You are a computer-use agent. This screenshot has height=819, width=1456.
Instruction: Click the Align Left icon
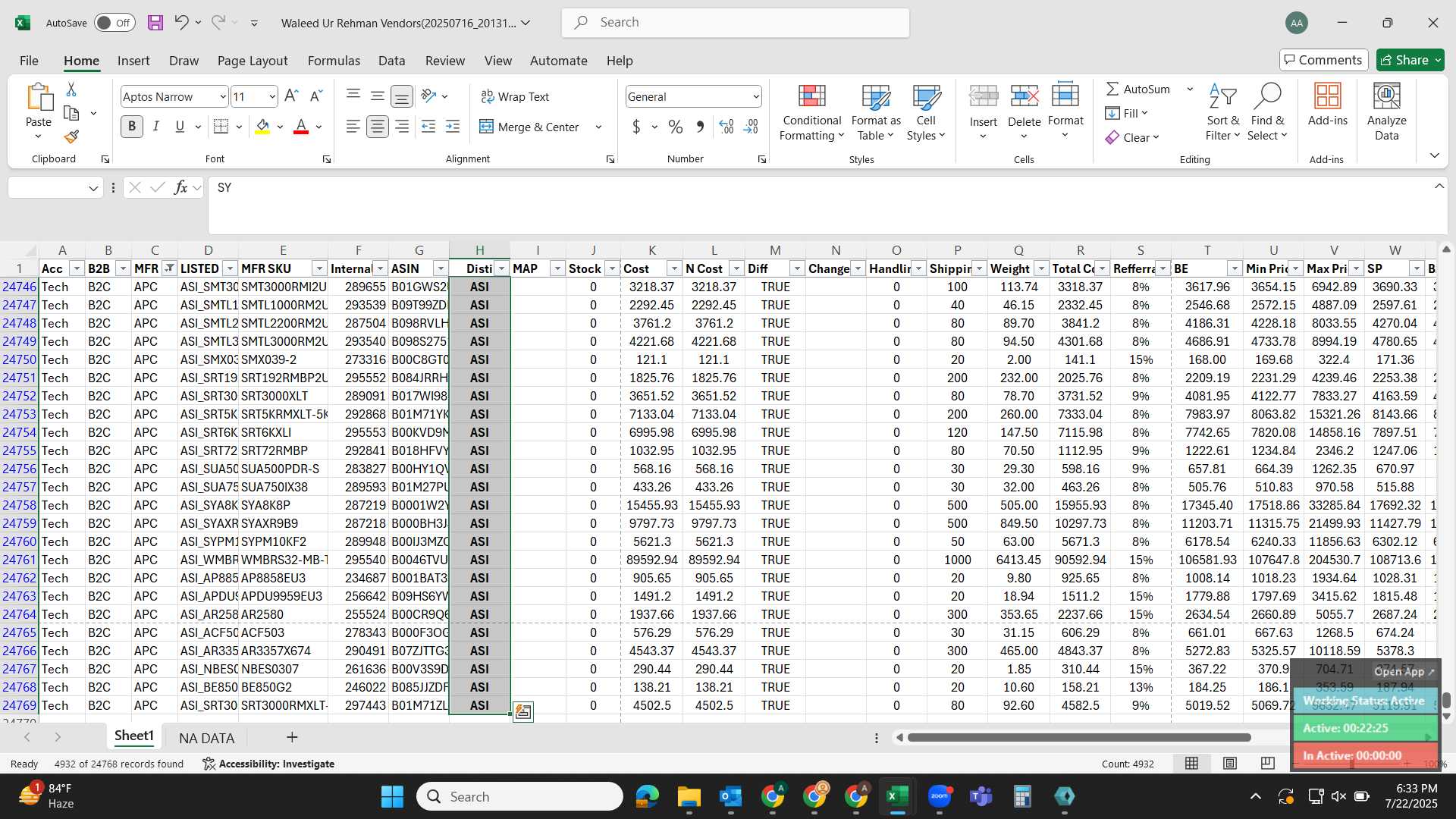(x=353, y=127)
